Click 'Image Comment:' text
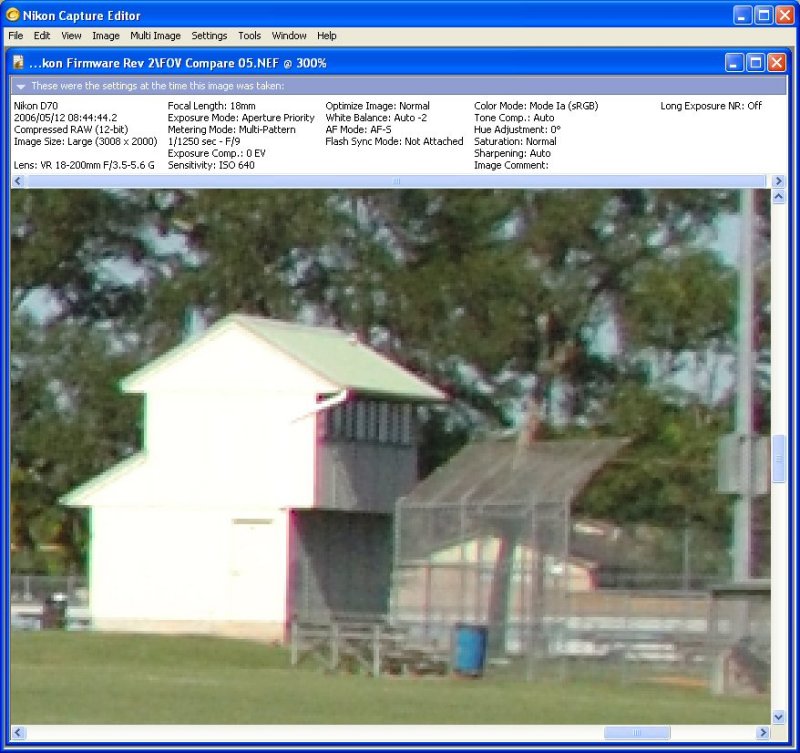 point(511,165)
